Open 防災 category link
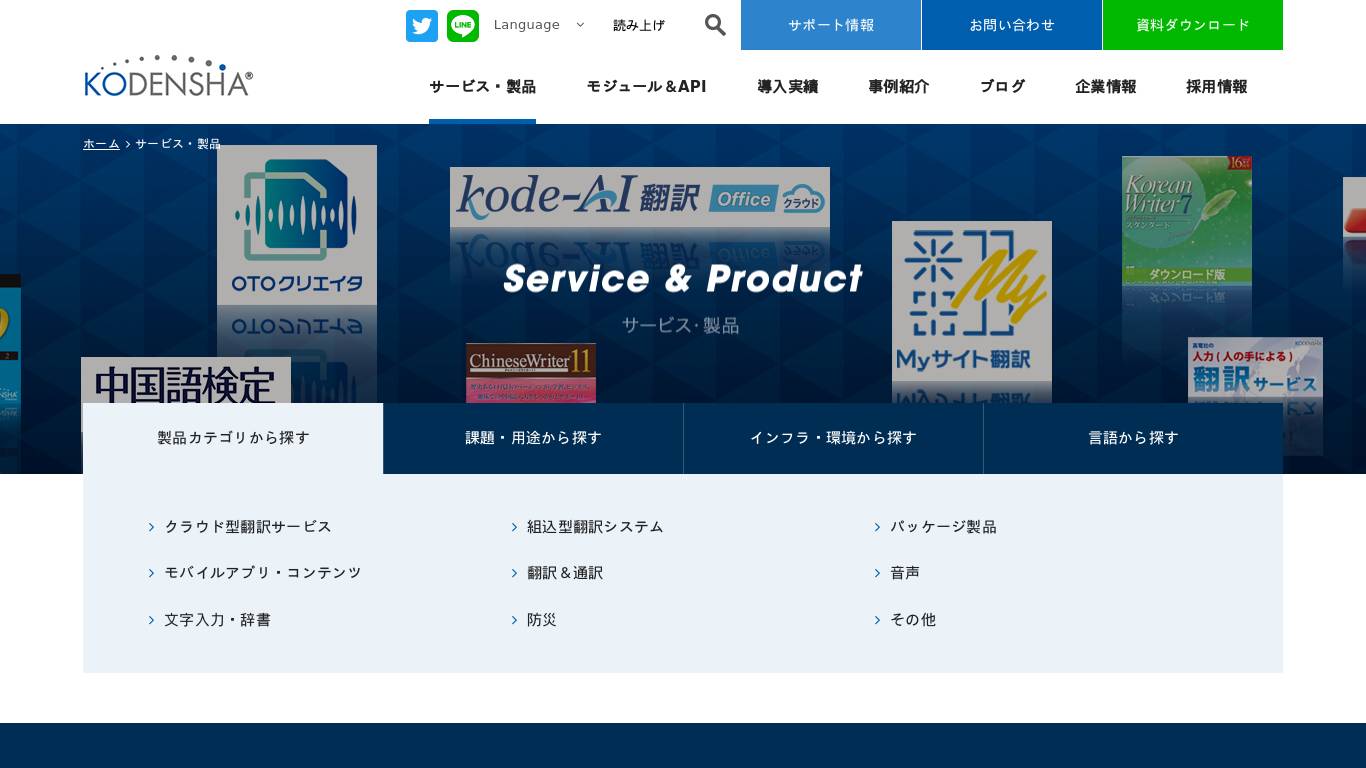Screen dimensions: 1366x768 tap(542, 620)
